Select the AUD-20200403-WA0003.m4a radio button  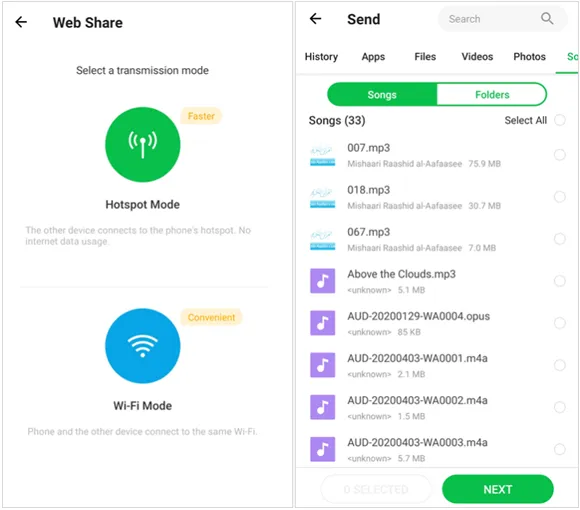(560, 450)
